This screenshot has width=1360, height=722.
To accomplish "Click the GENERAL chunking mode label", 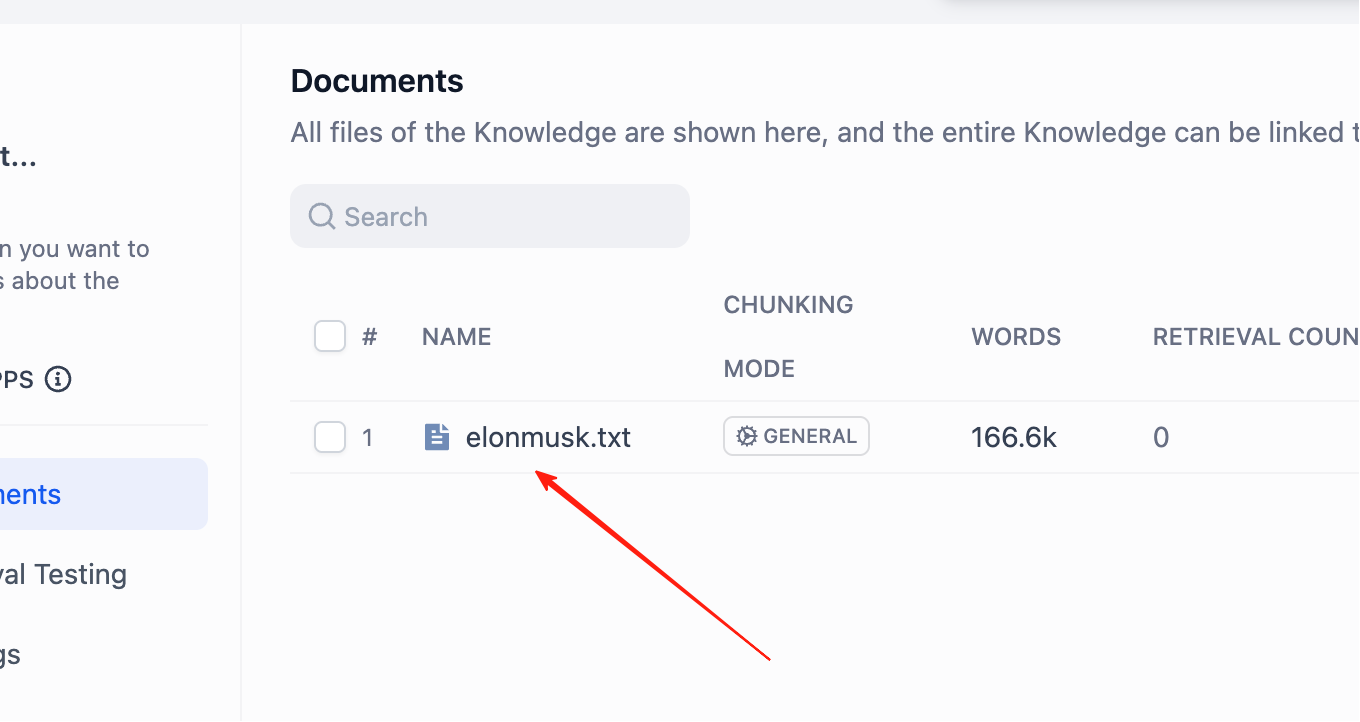I will pyautogui.click(x=810, y=436).
